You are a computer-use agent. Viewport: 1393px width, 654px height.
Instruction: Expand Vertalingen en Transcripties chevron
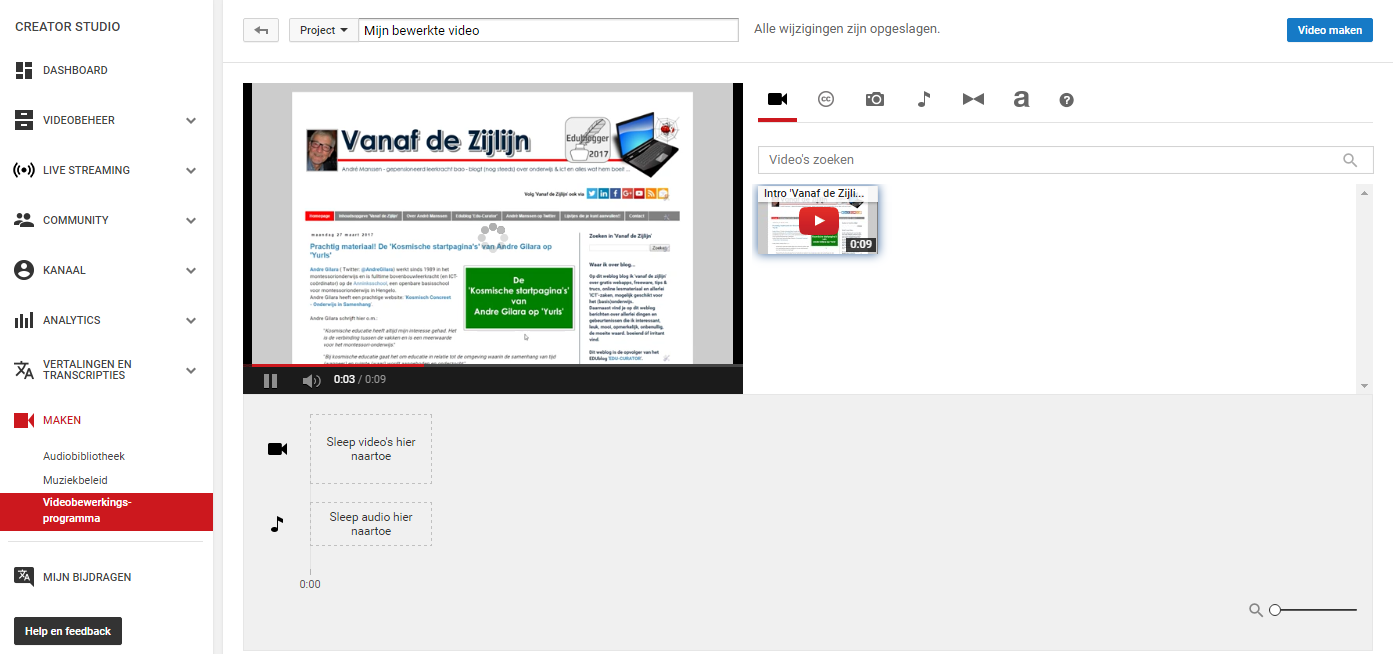coord(191,371)
